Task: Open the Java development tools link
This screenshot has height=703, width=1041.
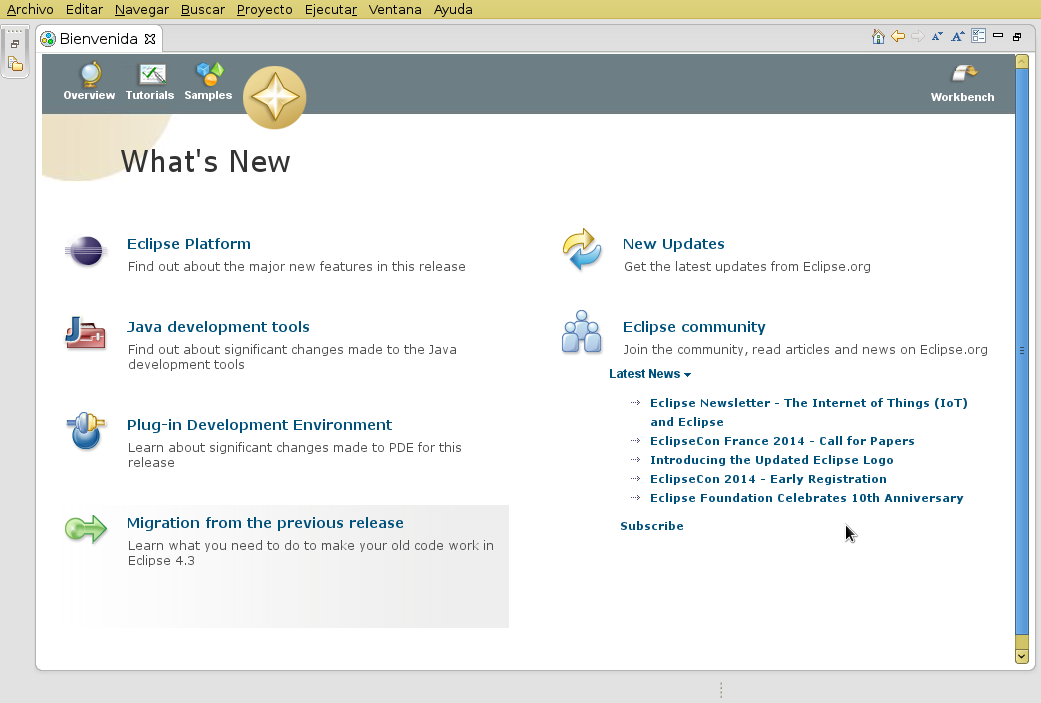Action: tap(218, 327)
